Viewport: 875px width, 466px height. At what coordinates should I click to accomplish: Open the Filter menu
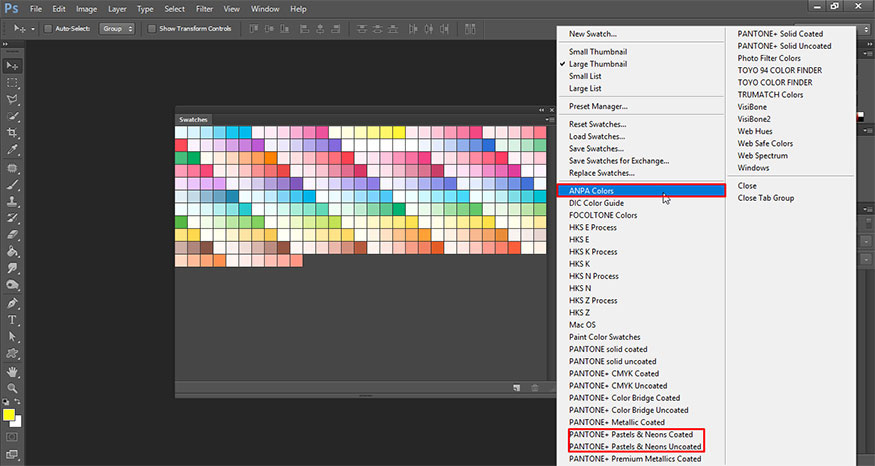[x=204, y=9]
